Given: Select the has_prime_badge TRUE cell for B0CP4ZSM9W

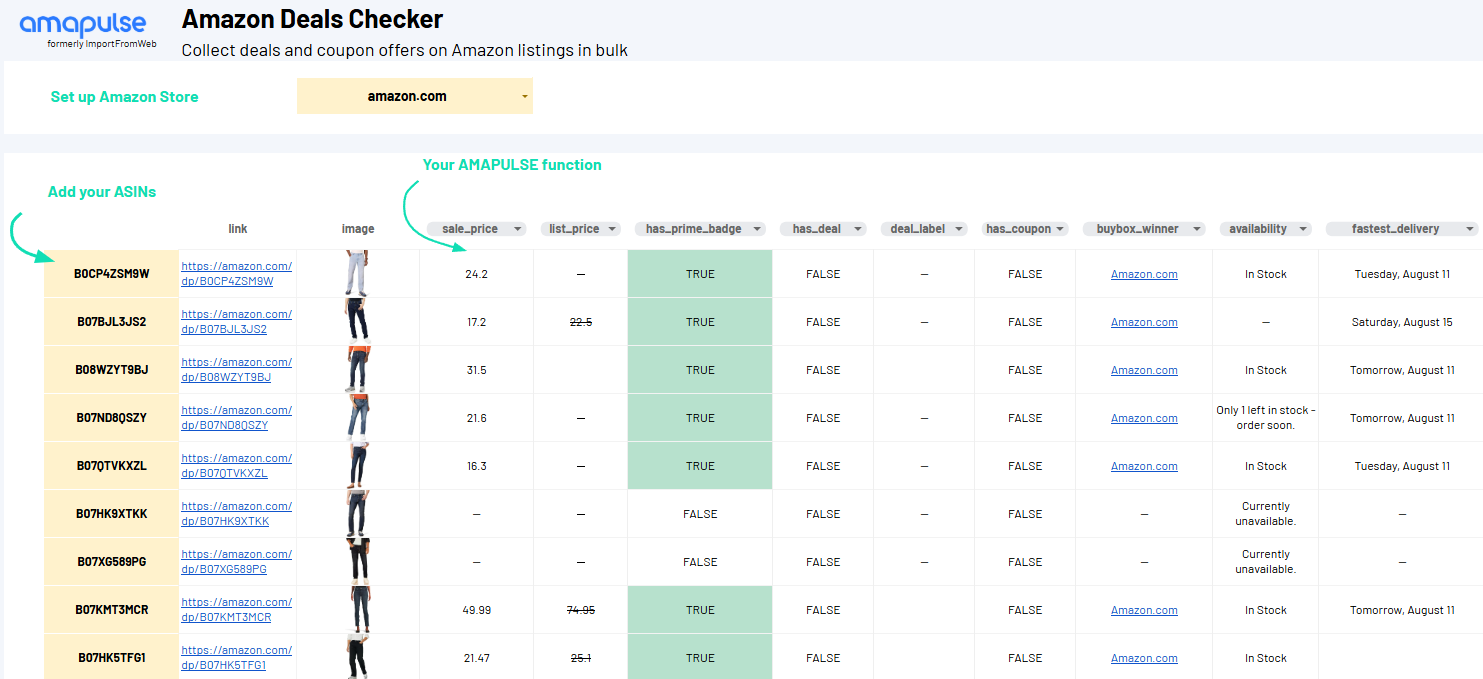Looking at the screenshot, I should tap(700, 274).
